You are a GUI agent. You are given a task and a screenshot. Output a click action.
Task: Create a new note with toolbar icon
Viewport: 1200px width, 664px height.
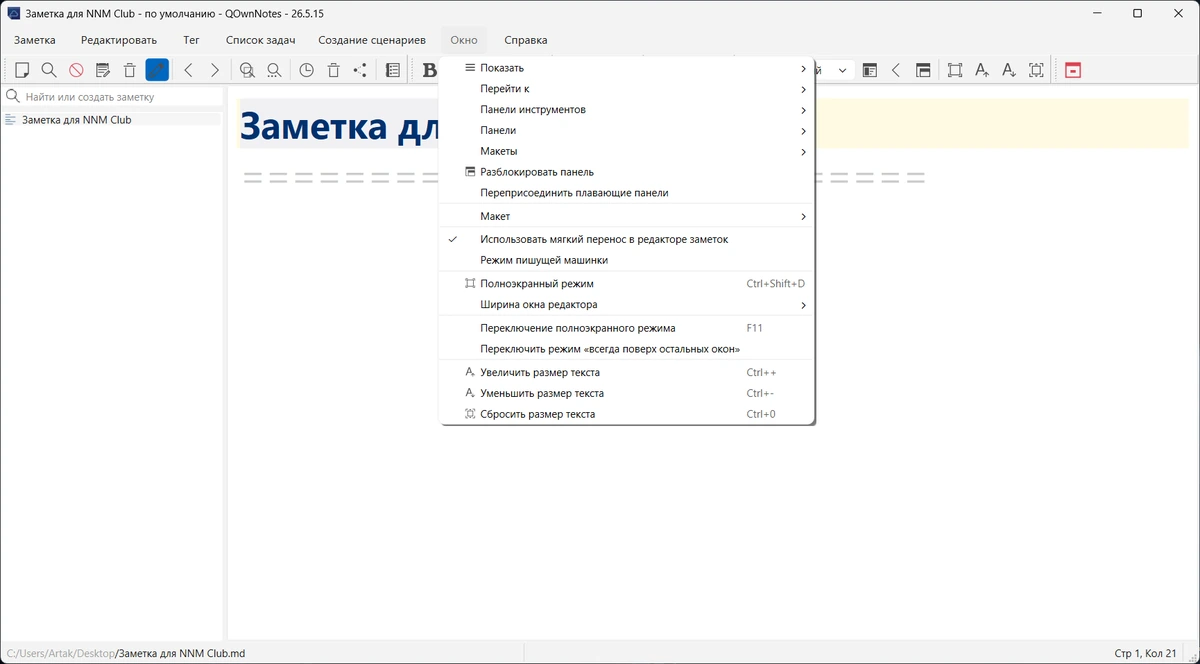point(22,70)
